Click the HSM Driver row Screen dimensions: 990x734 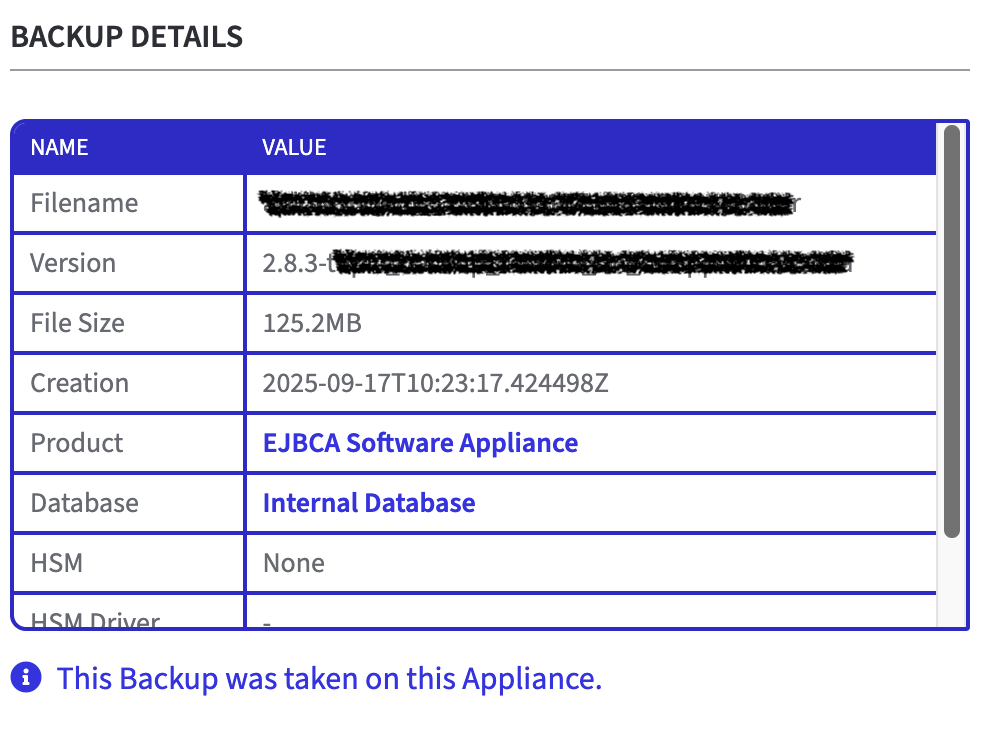pos(95,618)
